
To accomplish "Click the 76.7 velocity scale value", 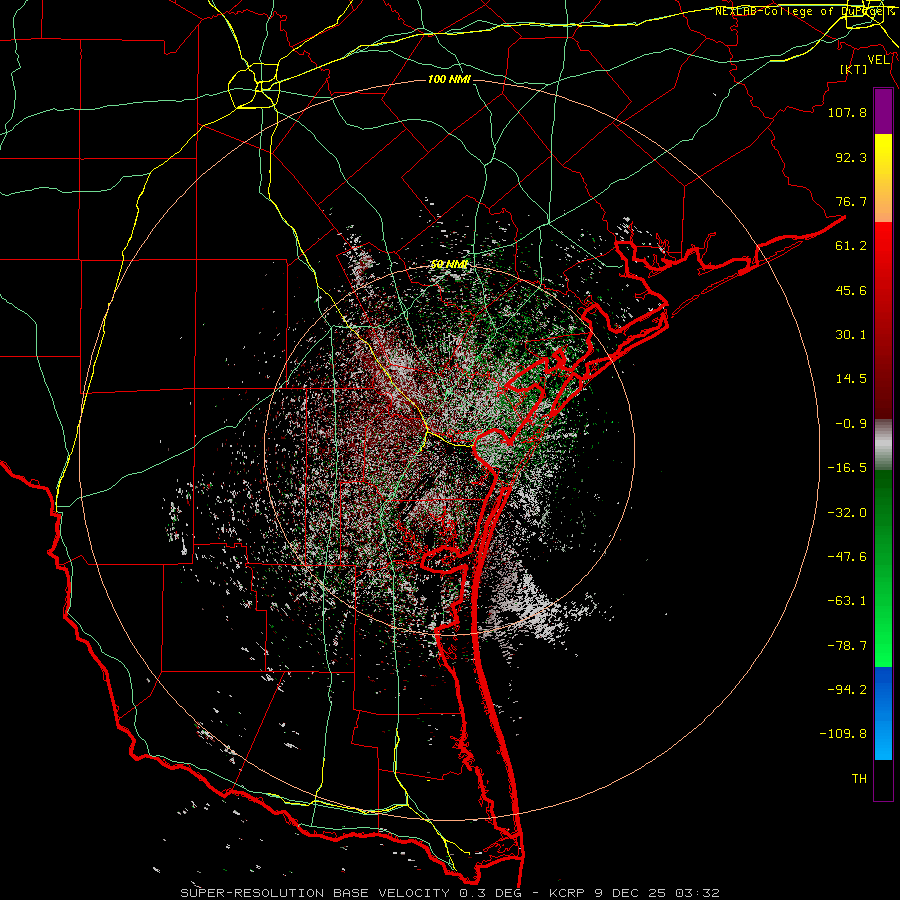I will [851, 201].
